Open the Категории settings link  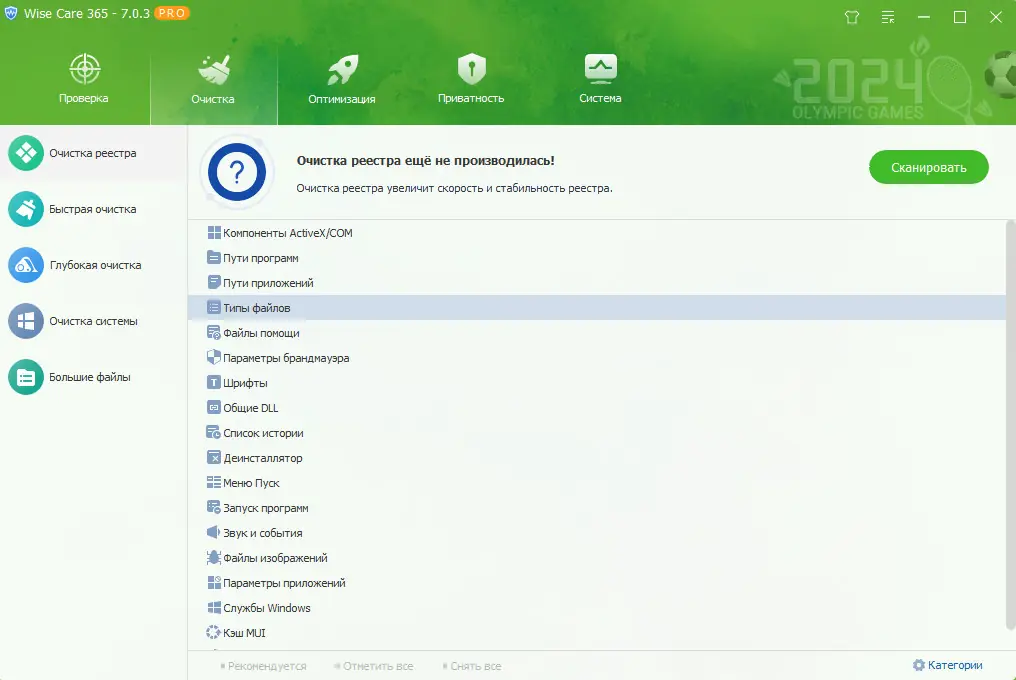(x=948, y=665)
